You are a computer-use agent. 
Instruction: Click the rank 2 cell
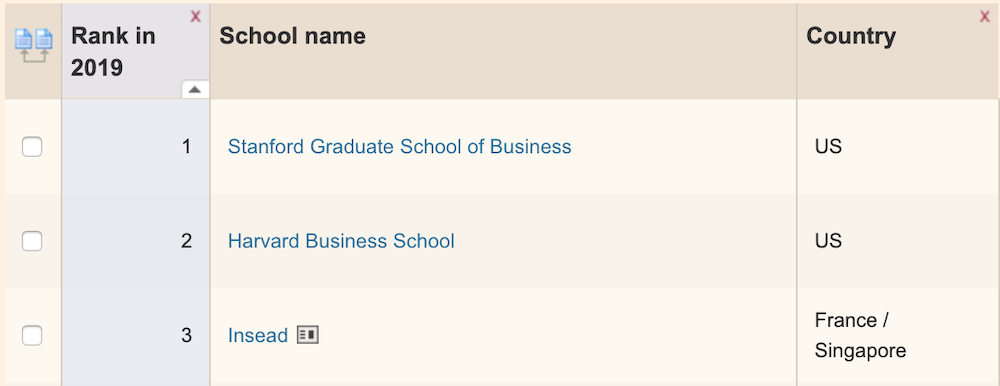click(x=136, y=241)
